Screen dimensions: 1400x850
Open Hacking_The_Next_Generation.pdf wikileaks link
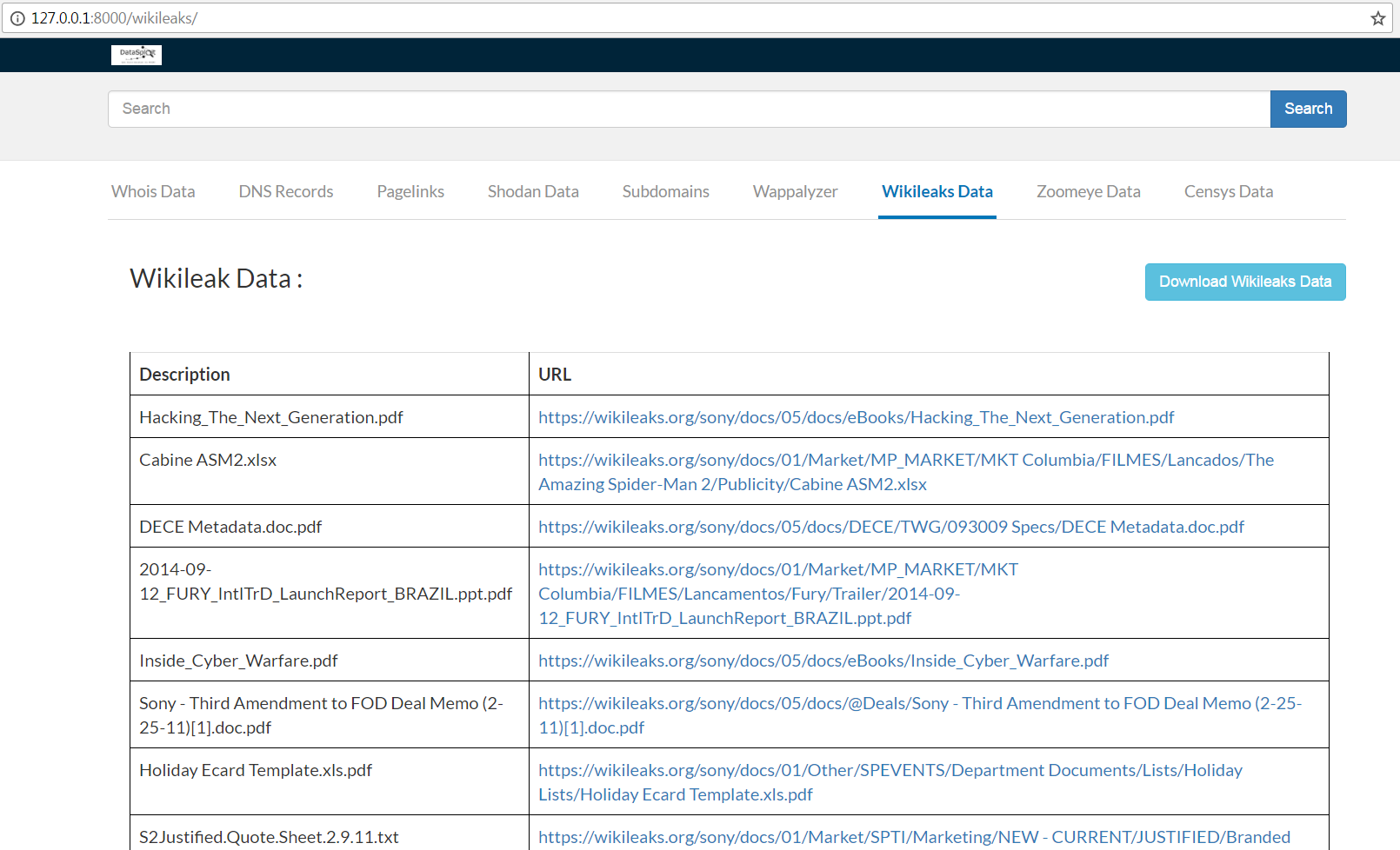(x=856, y=417)
